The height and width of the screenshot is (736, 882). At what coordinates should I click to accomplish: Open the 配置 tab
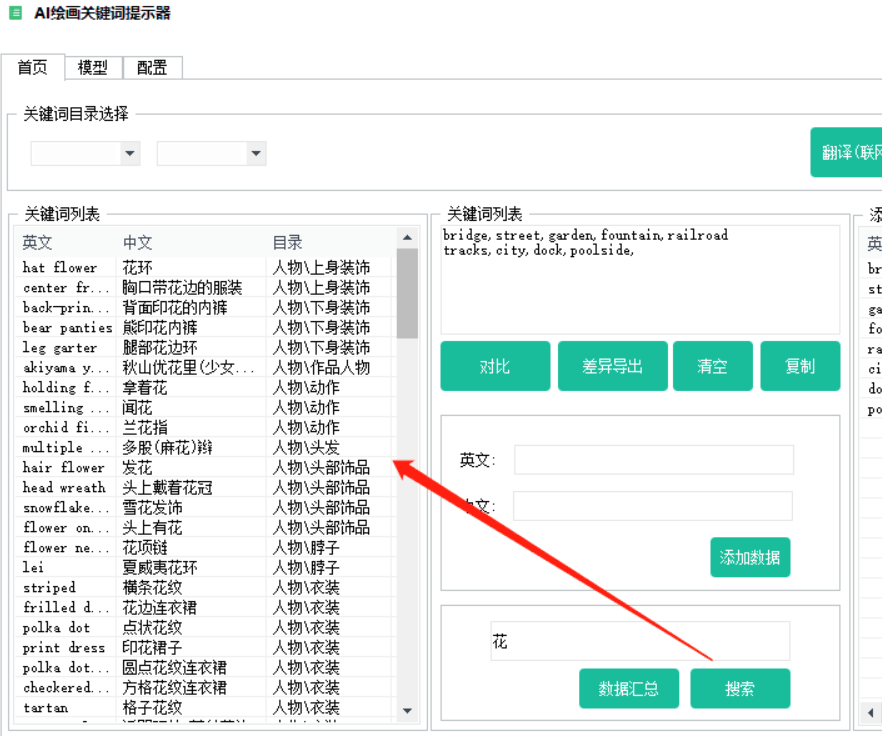pyautogui.click(x=152, y=68)
